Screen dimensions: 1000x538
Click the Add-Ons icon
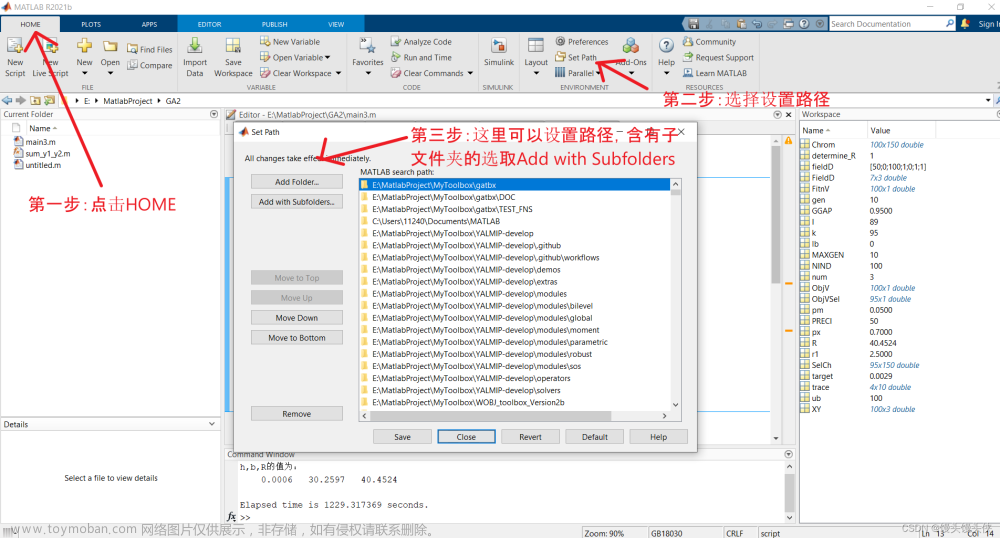[631, 46]
